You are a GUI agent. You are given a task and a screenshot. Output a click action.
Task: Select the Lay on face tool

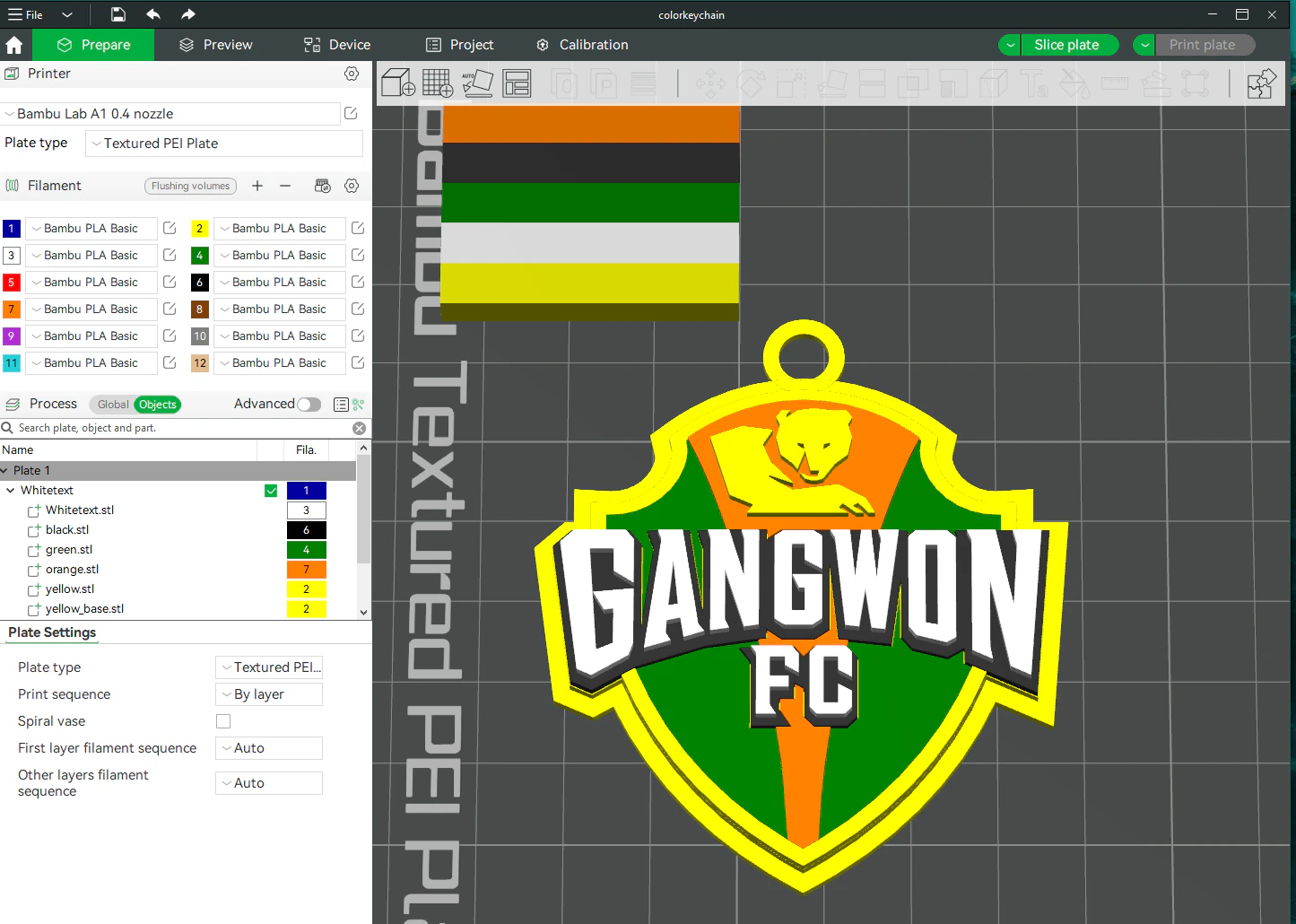pyautogui.click(x=832, y=84)
